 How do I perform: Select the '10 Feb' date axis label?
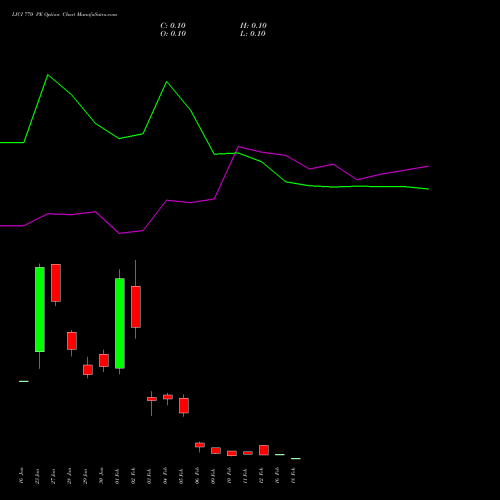click(x=229, y=476)
